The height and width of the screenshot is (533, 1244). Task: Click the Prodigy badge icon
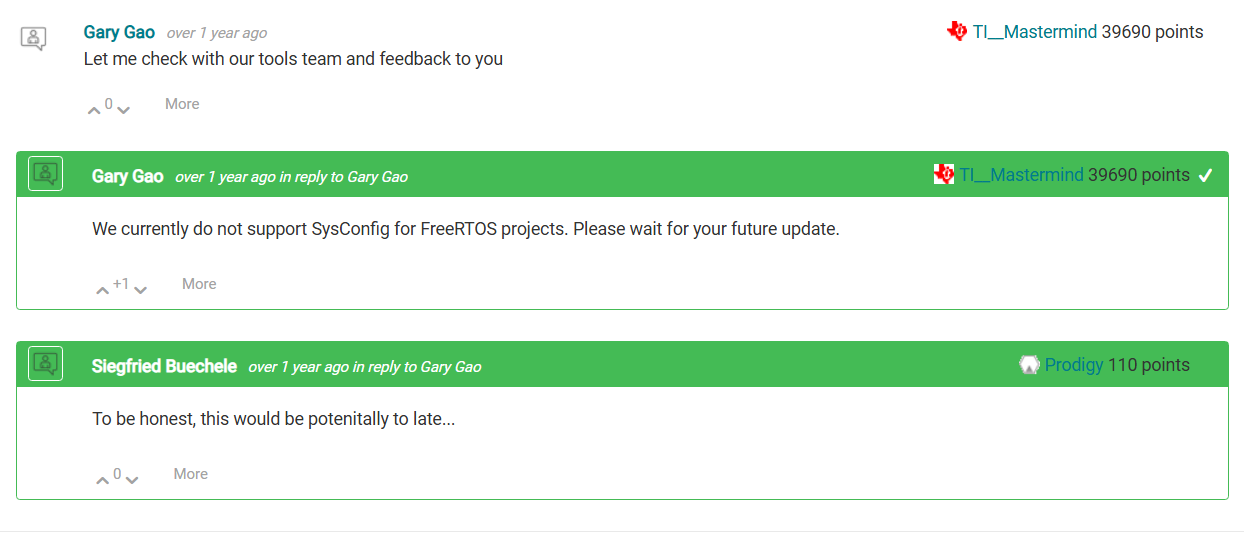1030,365
